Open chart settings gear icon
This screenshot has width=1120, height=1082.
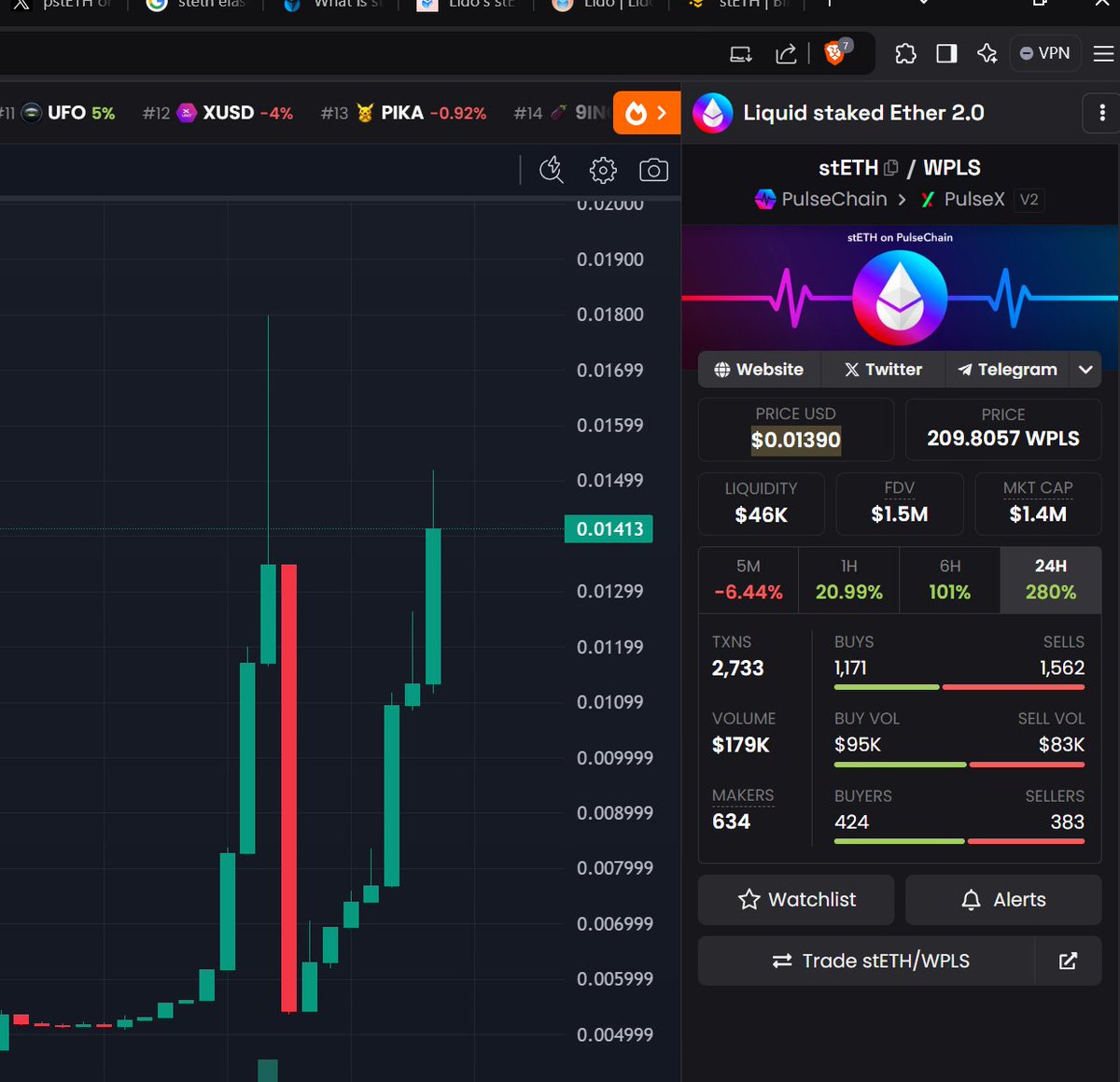coord(603,170)
